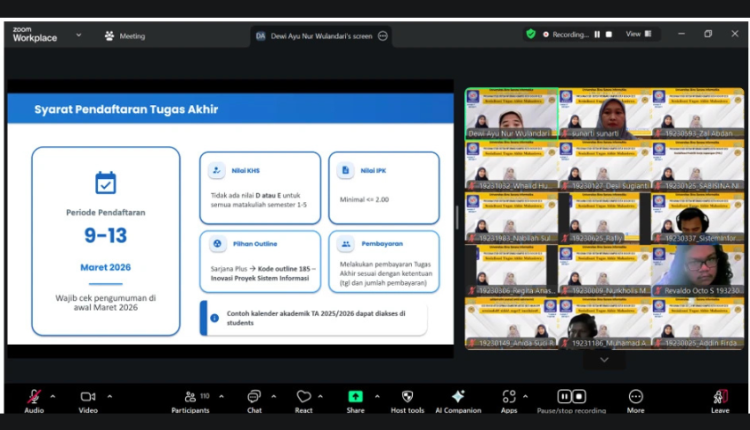Viewport: 750px width, 430px height.
Task: Stop recording in bottom toolbar
Action: pyautogui.click(x=579, y=397)
